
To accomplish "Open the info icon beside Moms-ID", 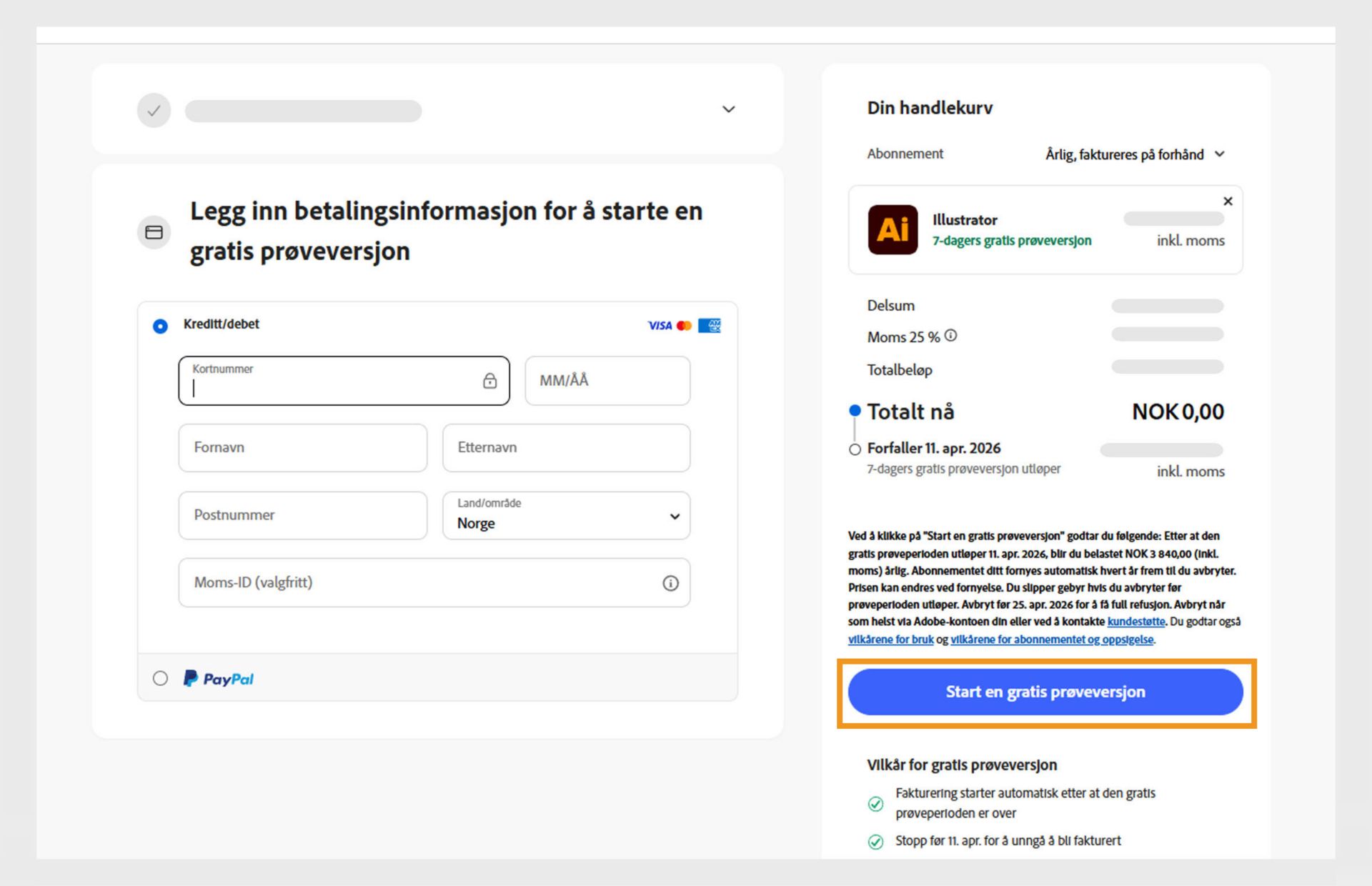I will (670, 583).
